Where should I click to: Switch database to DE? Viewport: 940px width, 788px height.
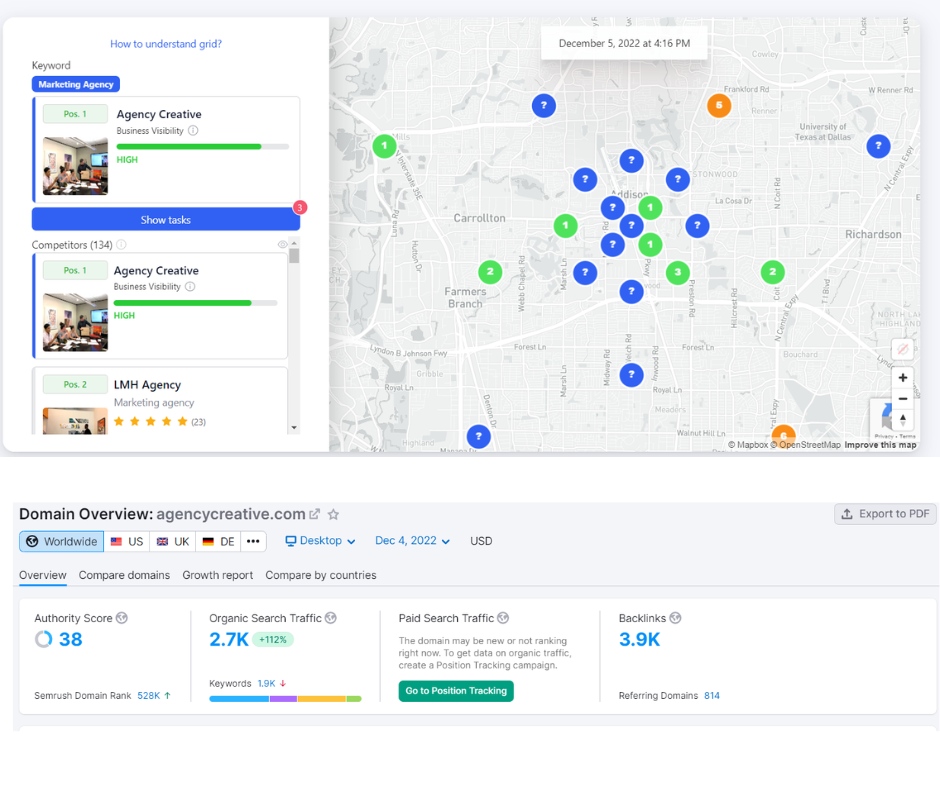218,542
